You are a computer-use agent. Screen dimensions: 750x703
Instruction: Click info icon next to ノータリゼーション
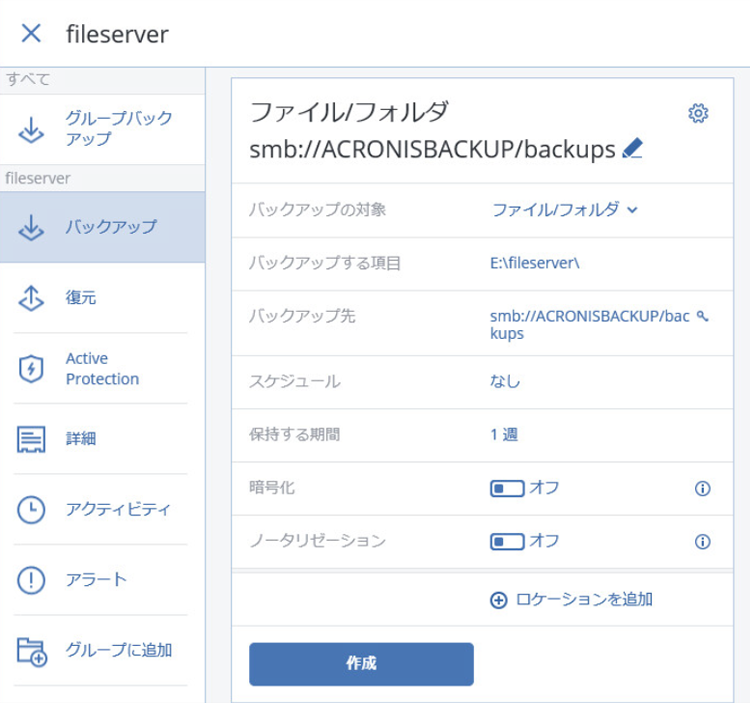(702, 542)
